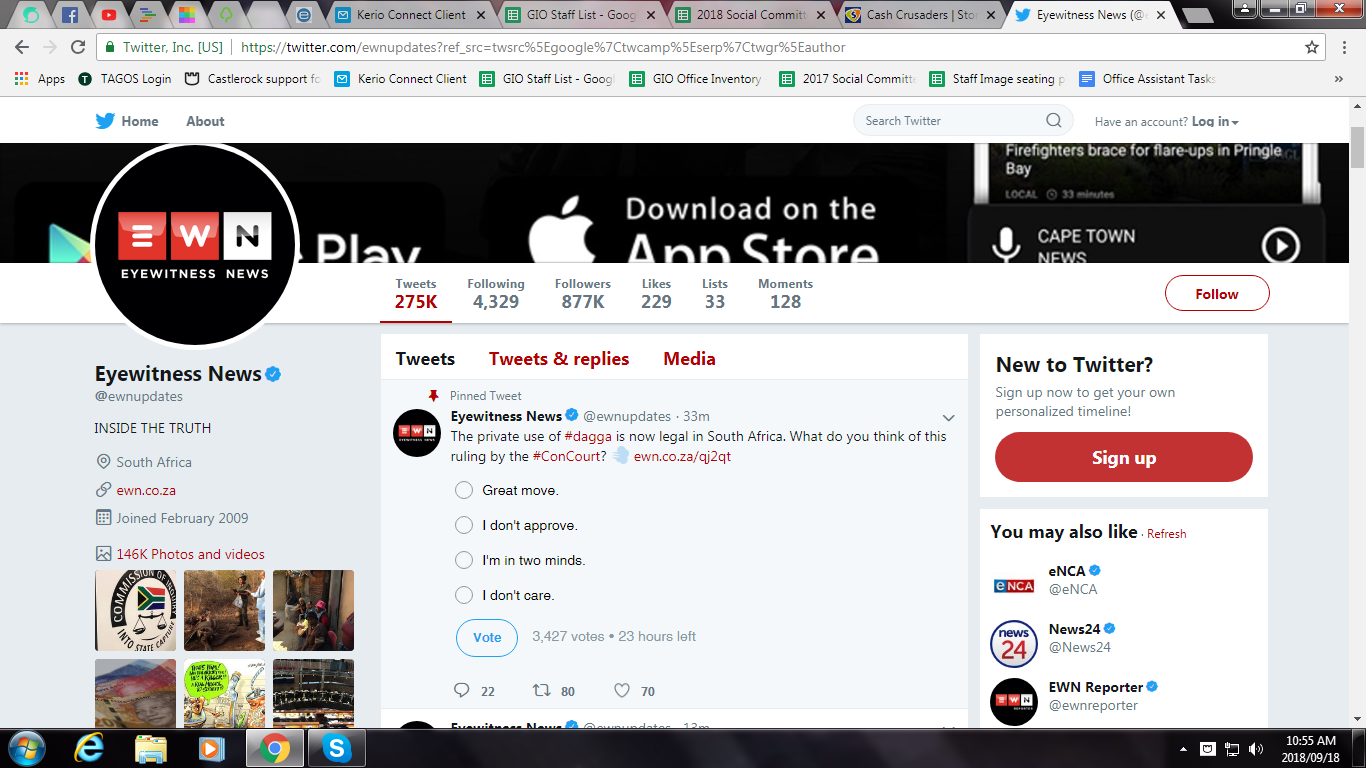Open the Tweets & replies tab
The width and height of the screenshot is (1366, 768).
click(x=558, y=358)
